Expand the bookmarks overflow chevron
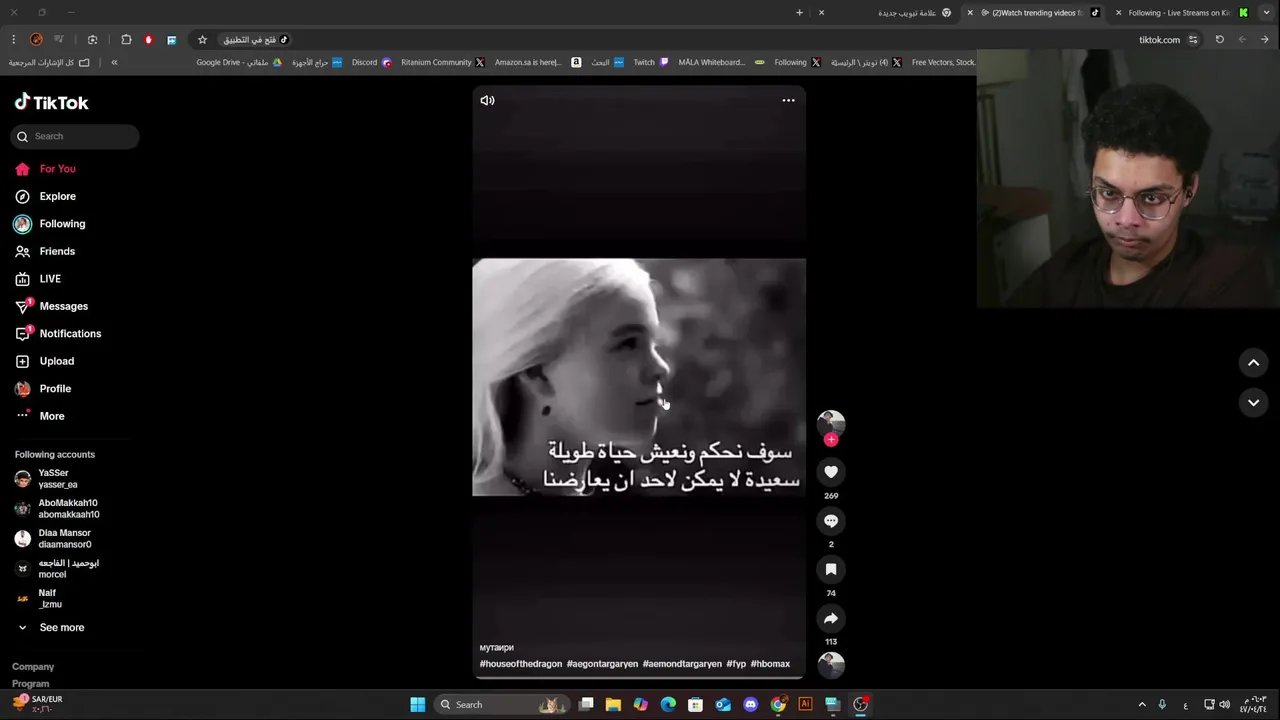 114,62
